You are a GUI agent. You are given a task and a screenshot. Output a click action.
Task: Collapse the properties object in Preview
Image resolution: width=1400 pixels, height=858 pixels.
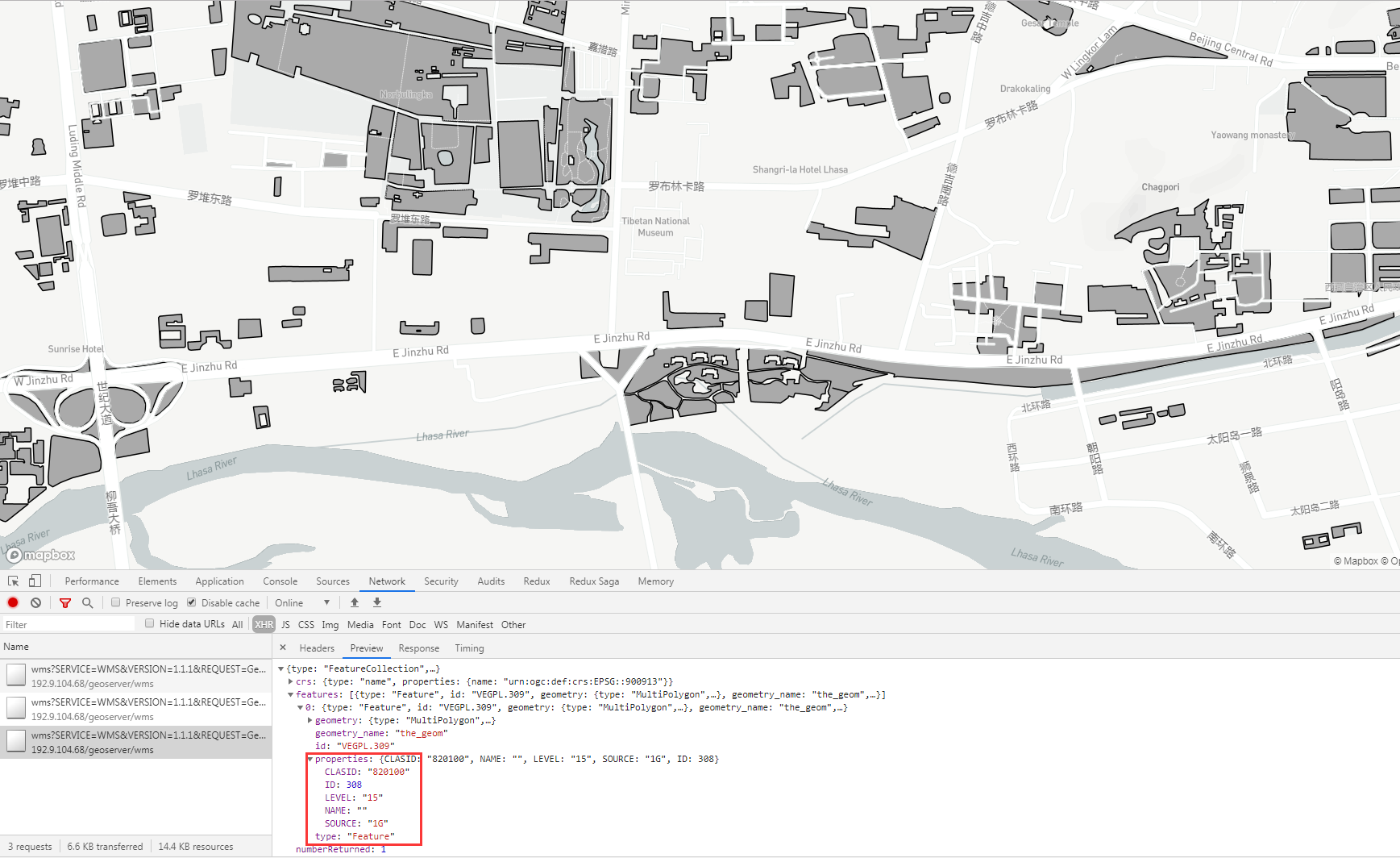[x=310, y=759]
